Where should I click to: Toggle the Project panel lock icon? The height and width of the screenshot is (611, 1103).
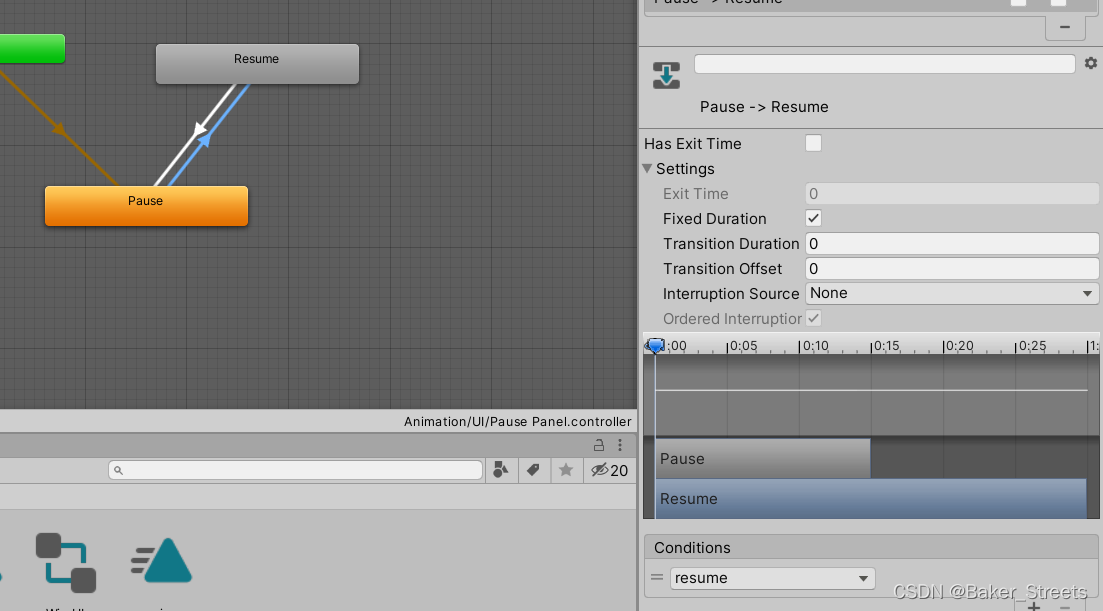599,445
